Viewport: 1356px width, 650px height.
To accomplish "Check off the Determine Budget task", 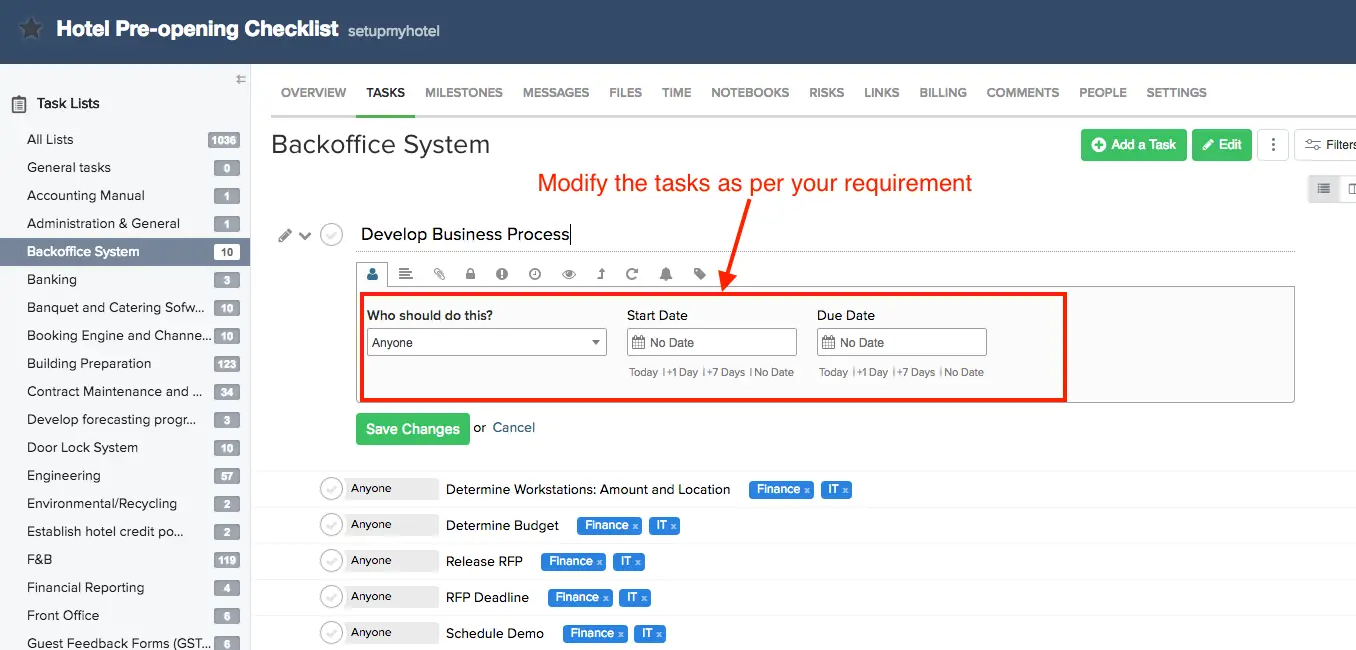I will (x=331, y=525).
